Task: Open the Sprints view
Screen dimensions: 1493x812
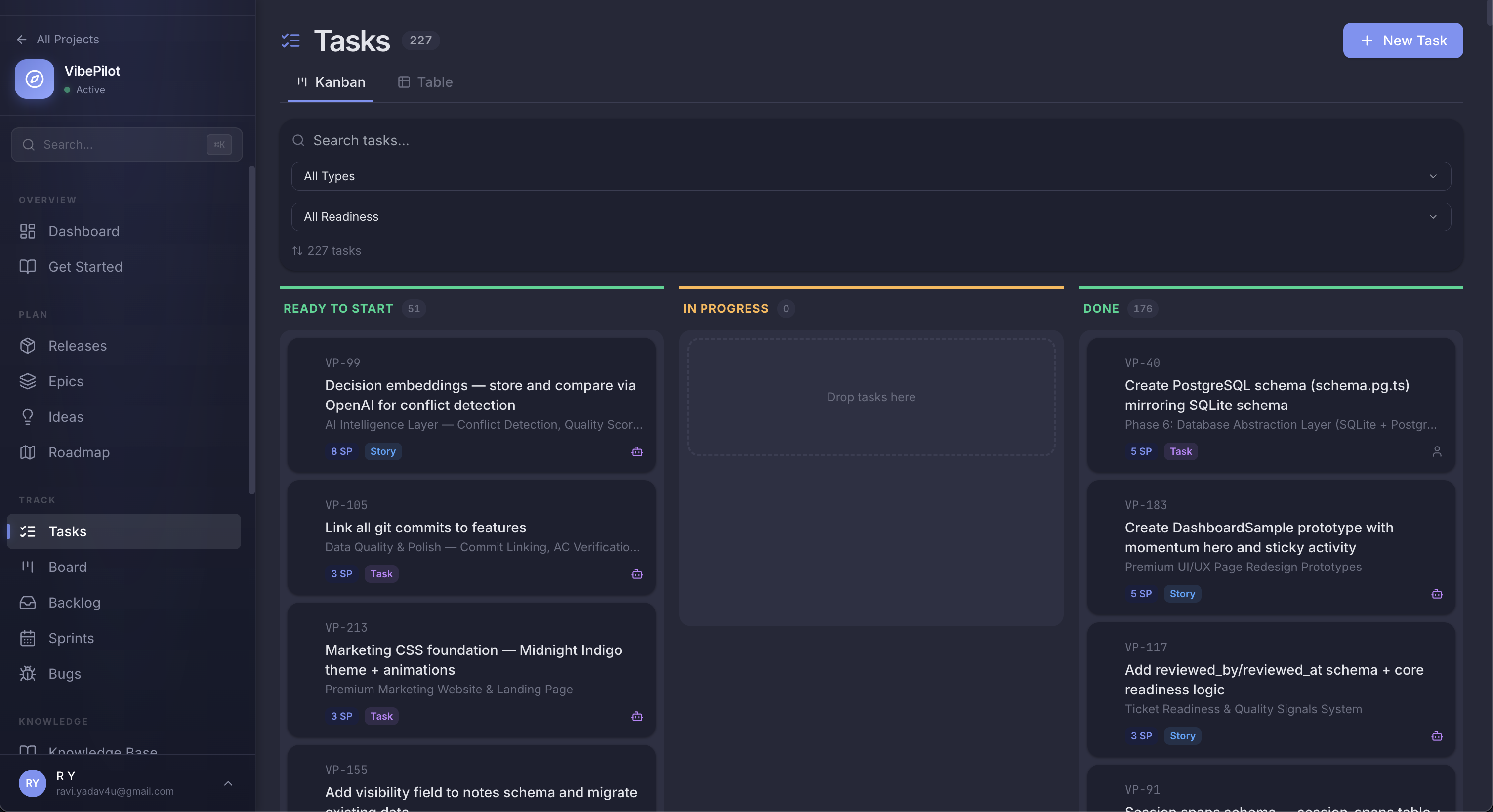Action: (71, 638)
